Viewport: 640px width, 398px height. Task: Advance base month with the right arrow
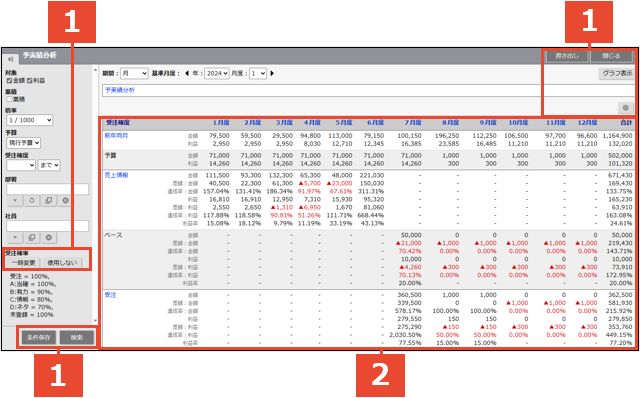(272, 73)
